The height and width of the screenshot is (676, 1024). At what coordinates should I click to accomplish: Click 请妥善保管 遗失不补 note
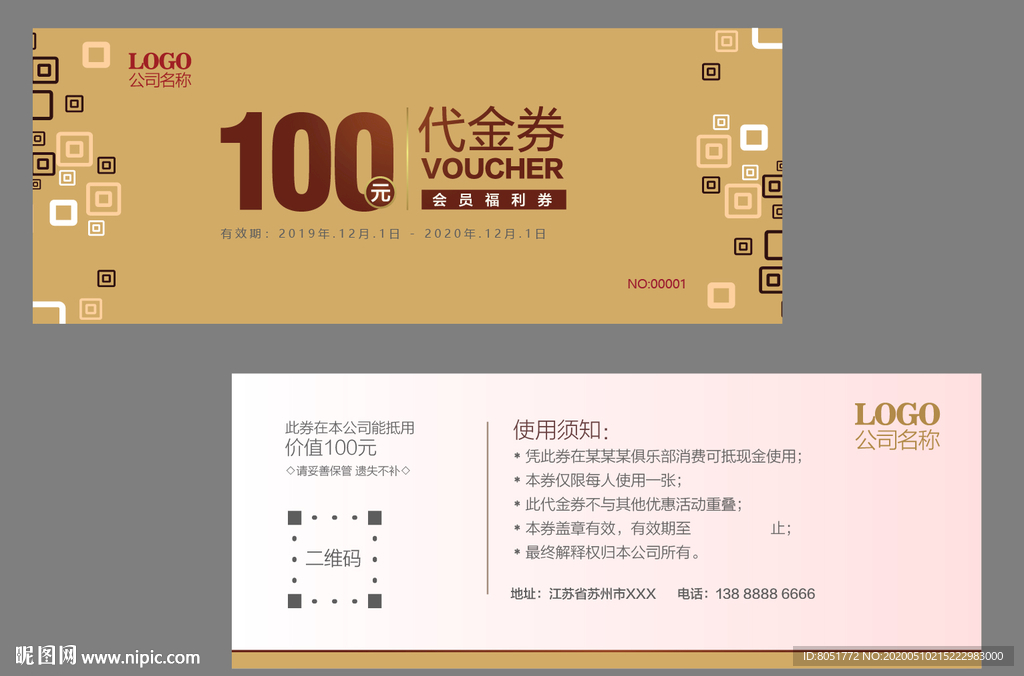click(x=348, y=471)
